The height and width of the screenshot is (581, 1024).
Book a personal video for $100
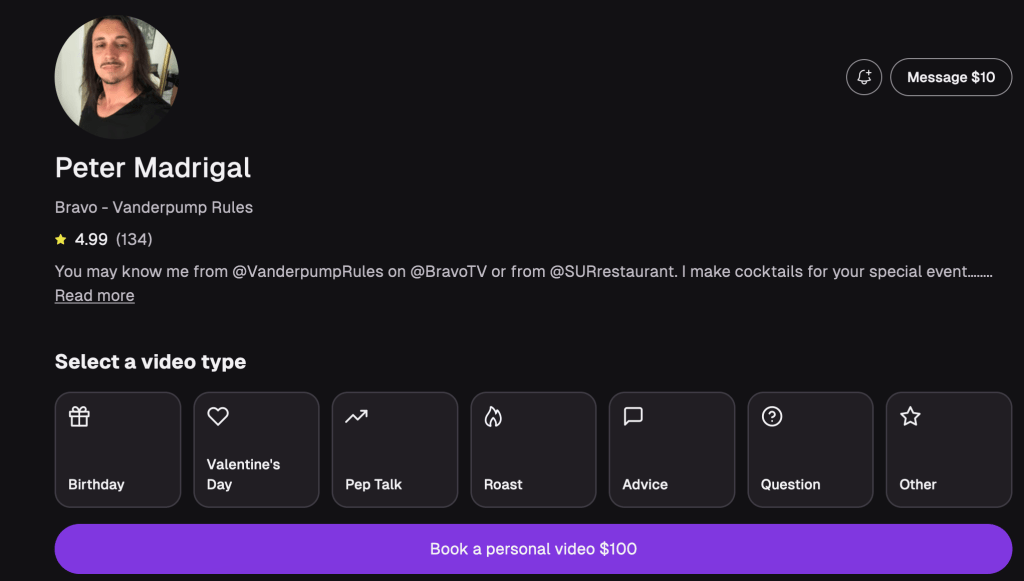coord(533,549)
